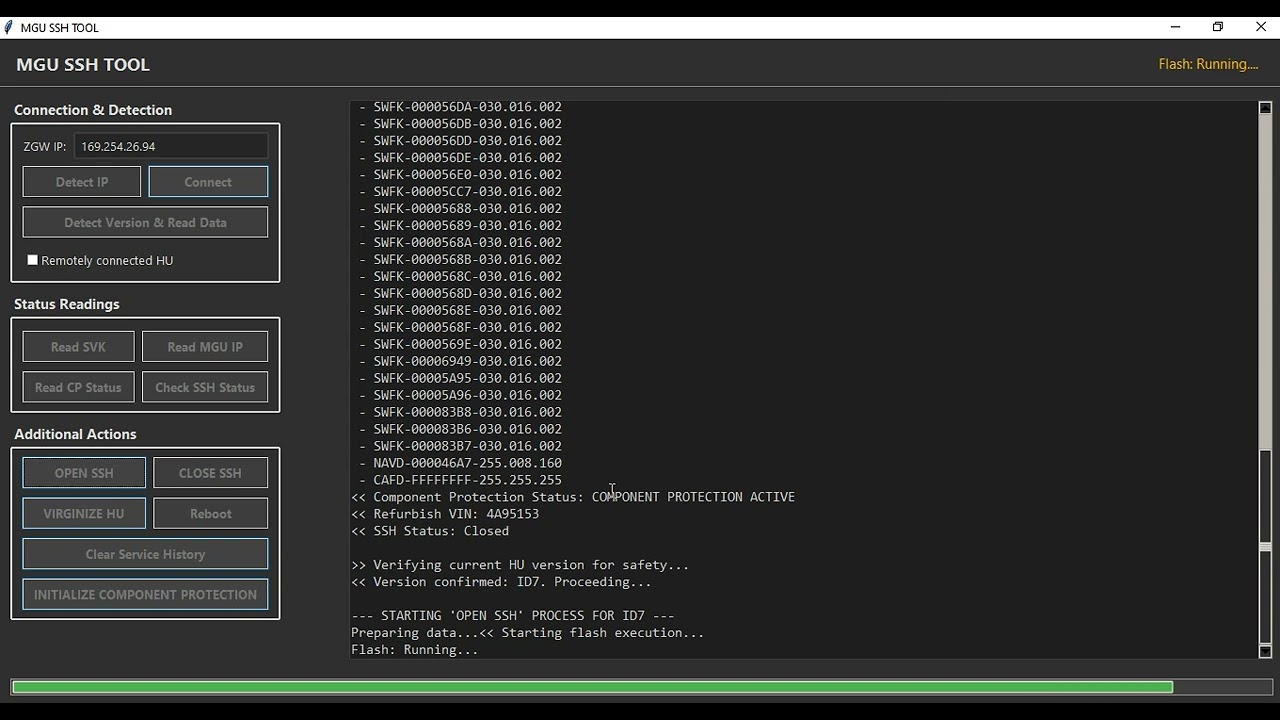Click the Detect IP button
The image size is (1280, 720).
coord(82,182)
